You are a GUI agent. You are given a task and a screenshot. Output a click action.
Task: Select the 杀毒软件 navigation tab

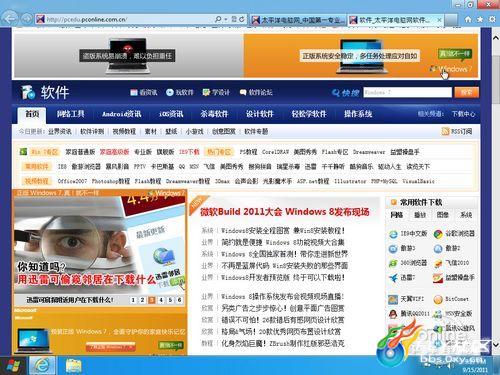(x=214, y=114)
